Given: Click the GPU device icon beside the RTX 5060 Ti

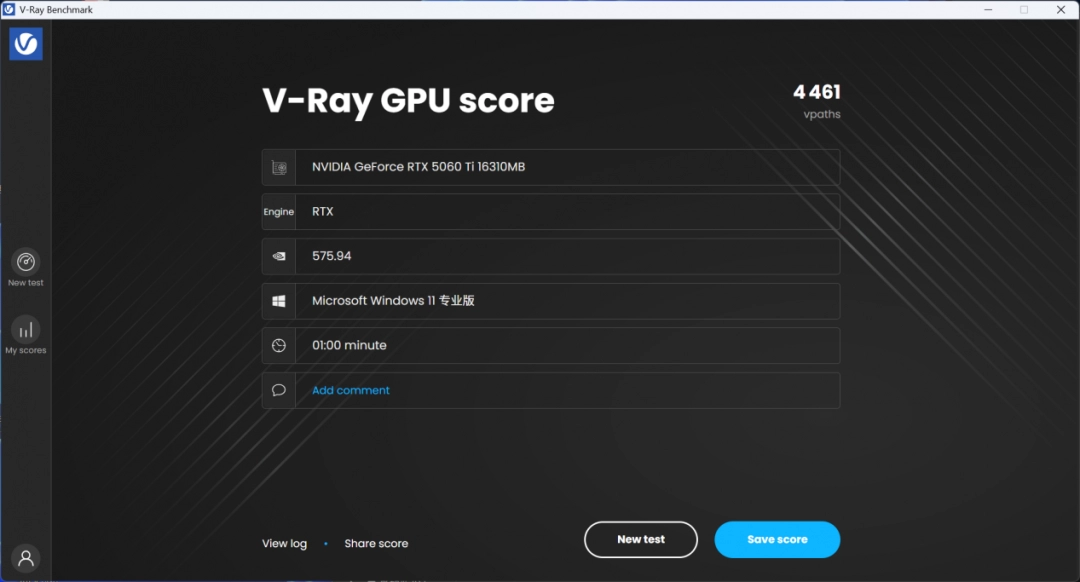Looking at the screenshot, I should 278,167.
